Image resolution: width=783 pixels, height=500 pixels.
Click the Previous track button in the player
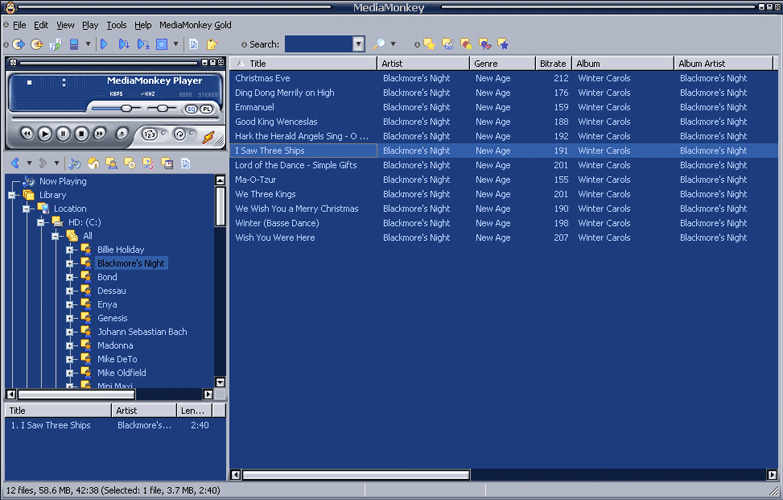coord(26,134)
